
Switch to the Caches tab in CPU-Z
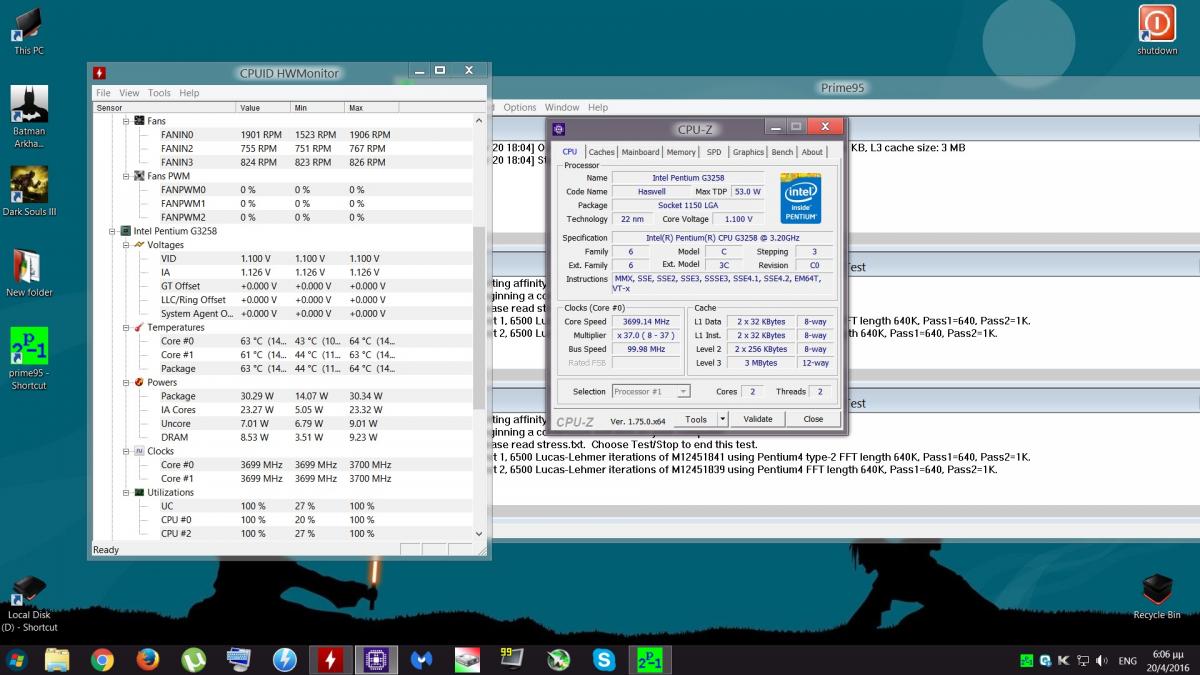pos(602,152)
